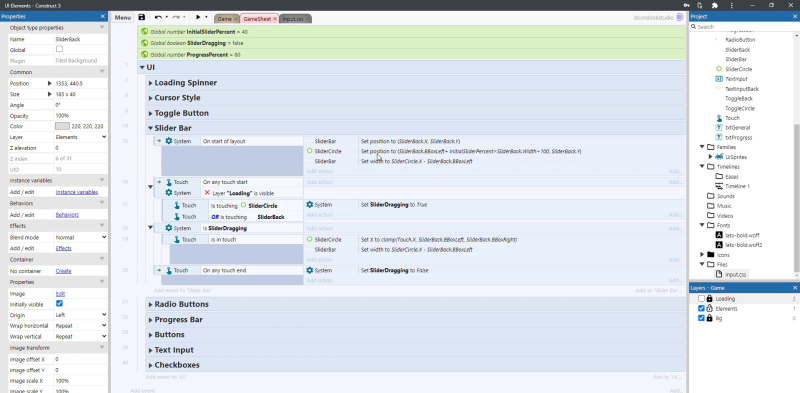Expand the Cursor Style group

[151, 98]
